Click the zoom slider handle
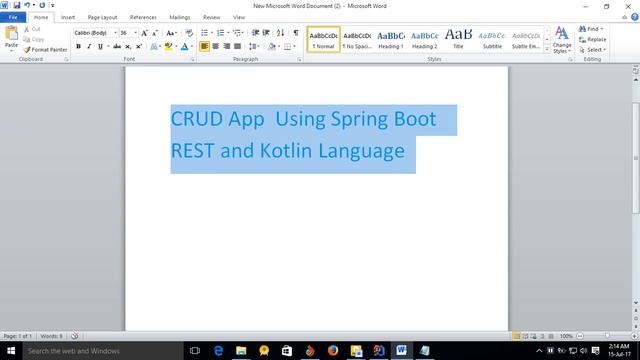The image size is (640, 360). pyautogui.click(x=607, y=336)
